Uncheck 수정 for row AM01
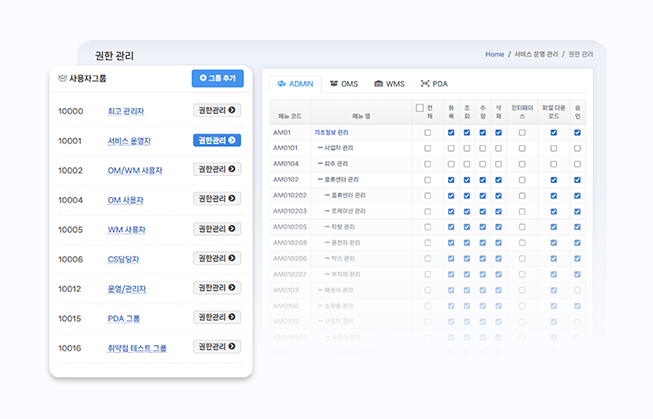653x419 pixels. (x=483, y=132)
